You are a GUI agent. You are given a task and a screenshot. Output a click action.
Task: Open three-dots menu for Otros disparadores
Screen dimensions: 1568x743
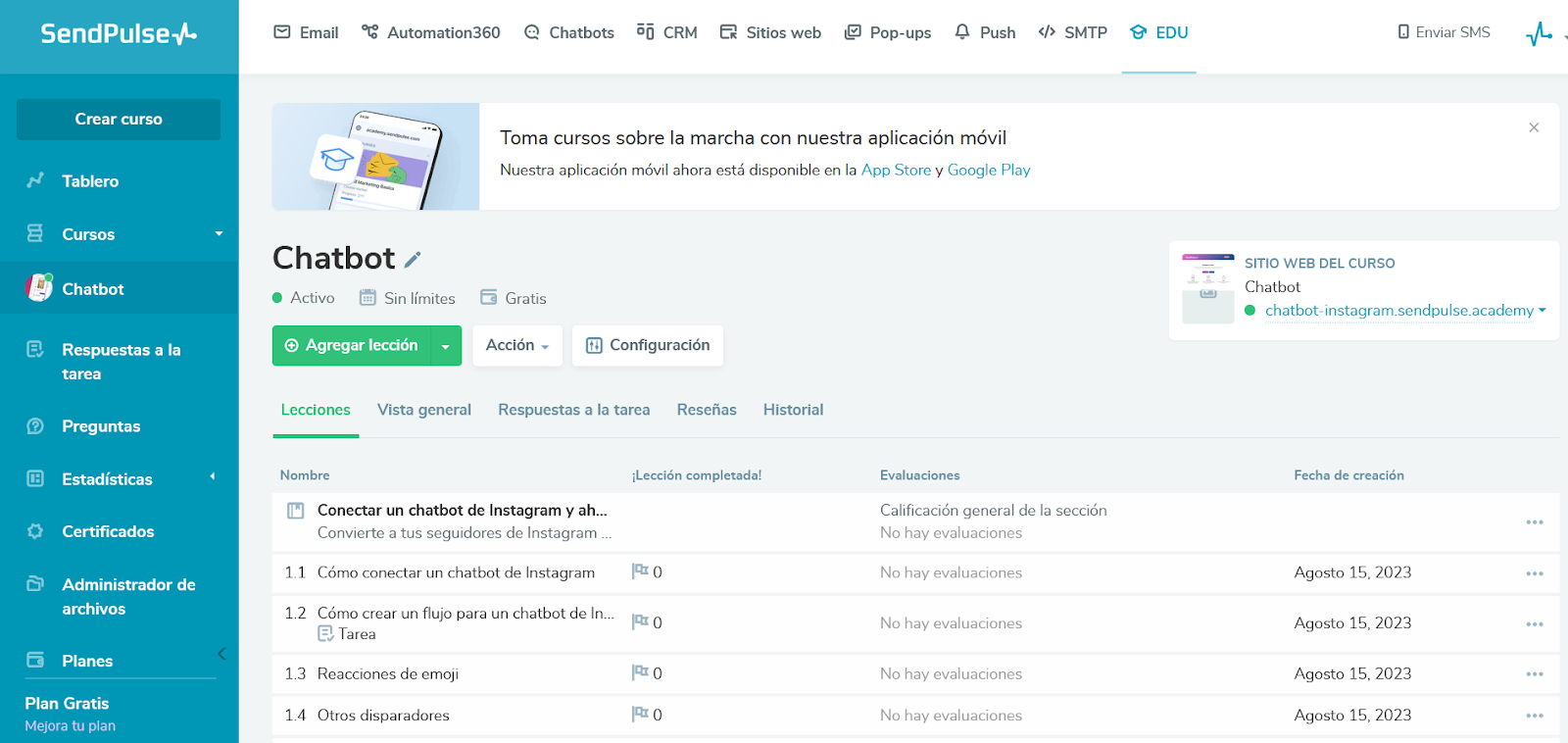pyautogui.click(x=1534, y=716)
